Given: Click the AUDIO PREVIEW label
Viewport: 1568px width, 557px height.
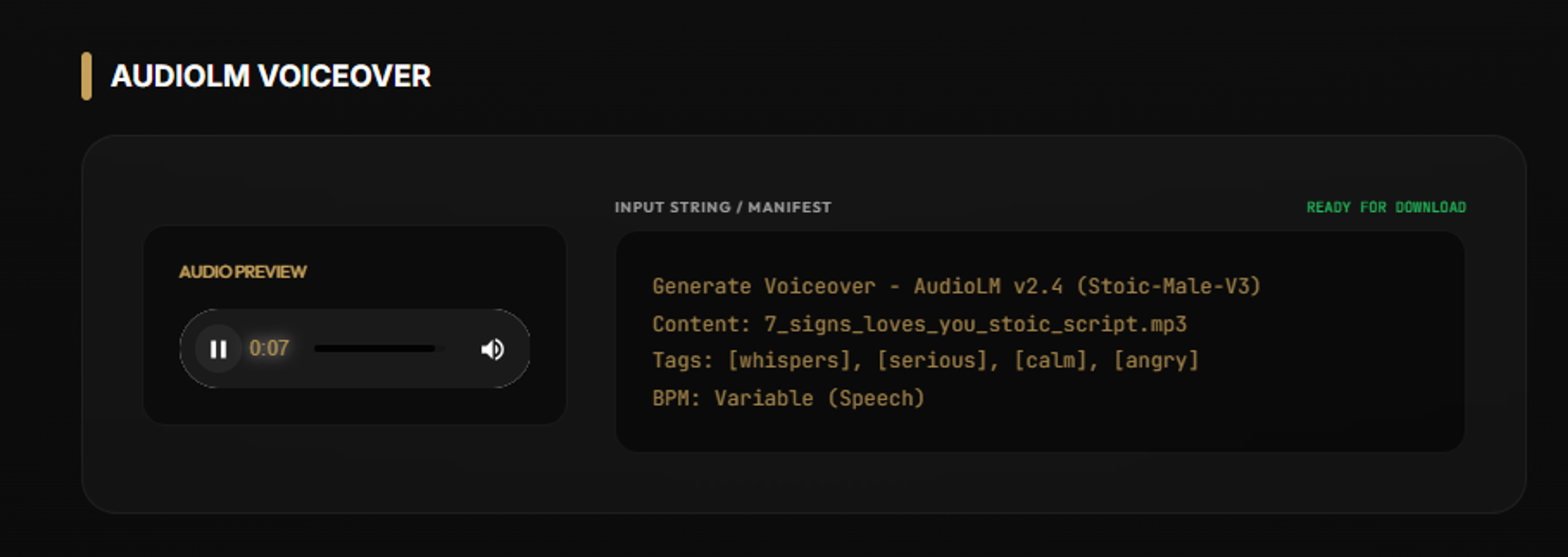Looking at the screenshot, I should click(243, 272).
